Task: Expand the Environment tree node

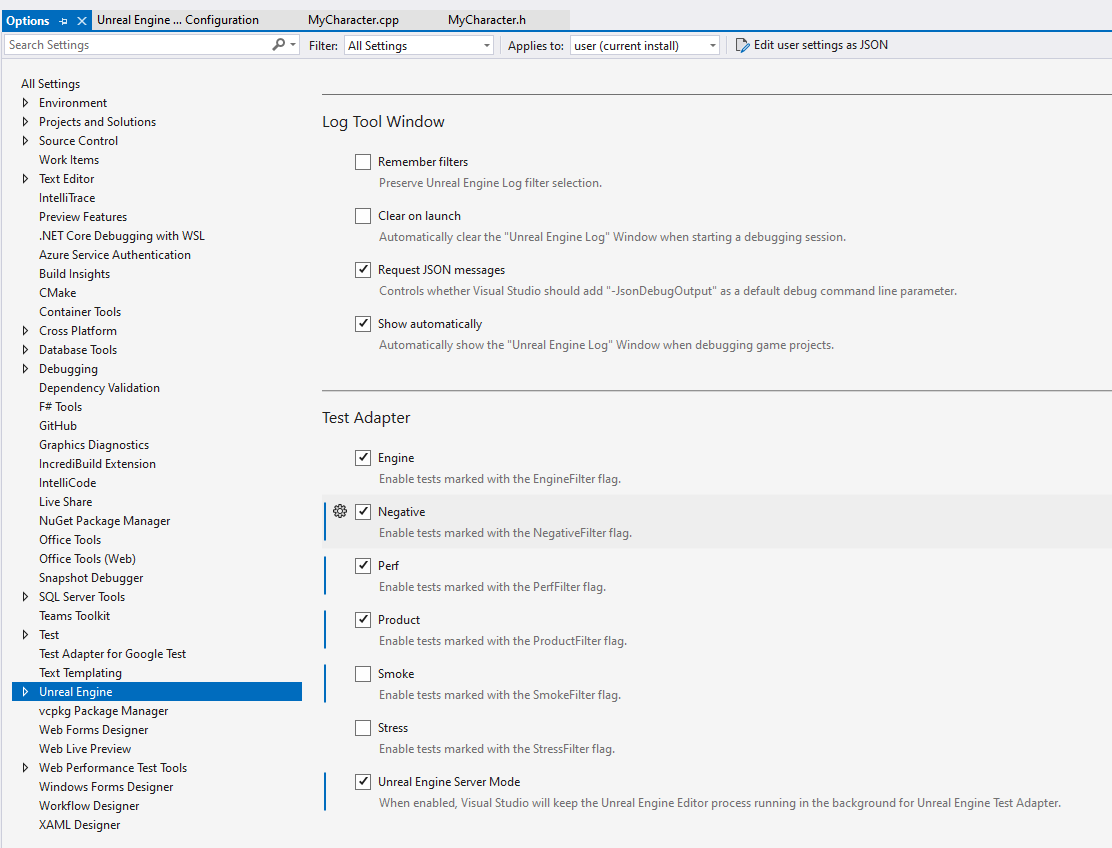Action: (x=26, y=103)
